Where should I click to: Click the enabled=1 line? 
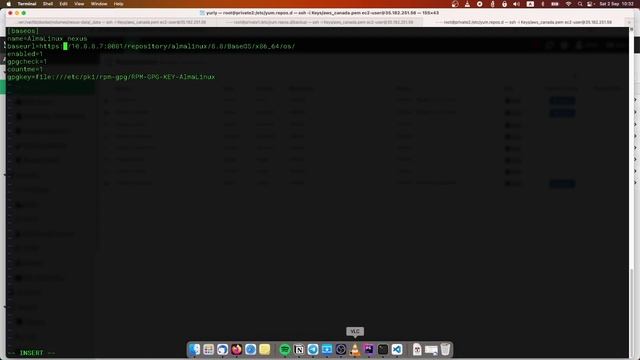25,54
